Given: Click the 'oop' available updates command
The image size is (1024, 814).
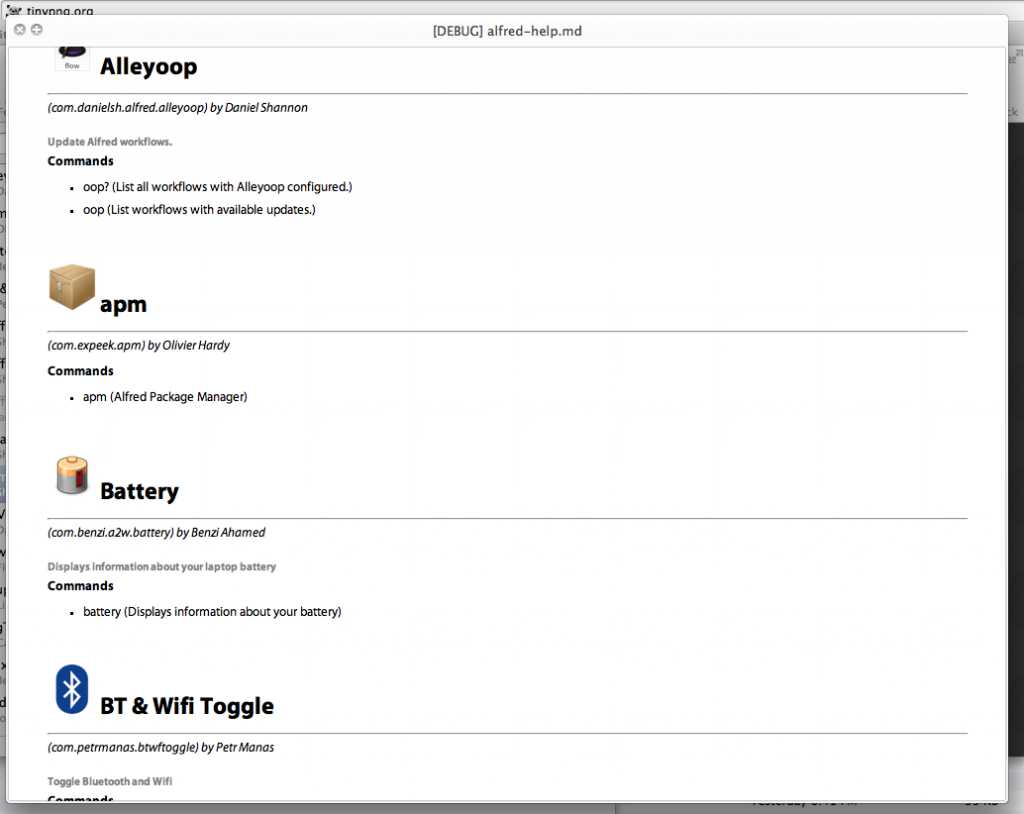Looking at the screenshot, I should 199,210.
